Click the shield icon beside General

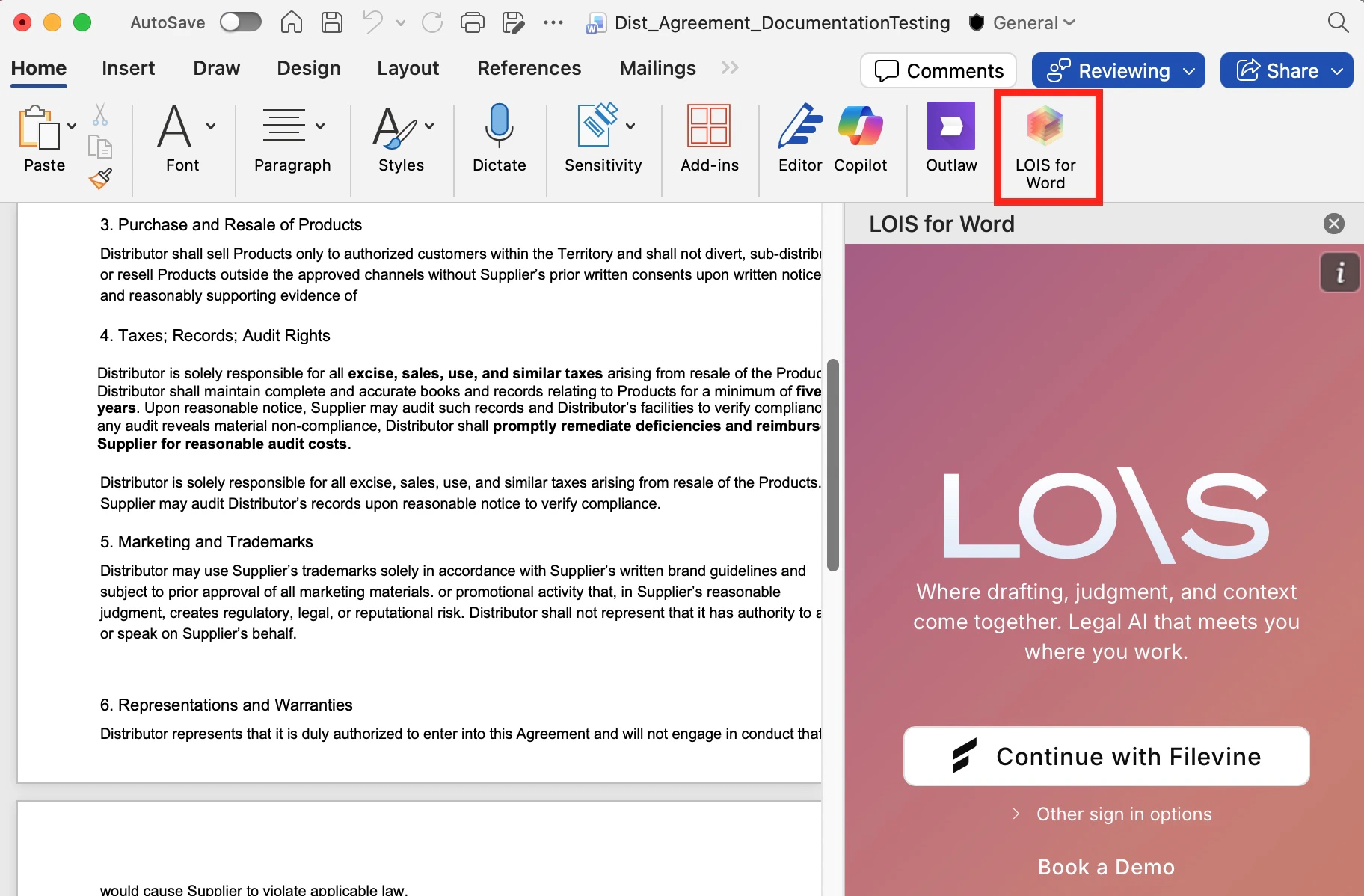point(976,22)
